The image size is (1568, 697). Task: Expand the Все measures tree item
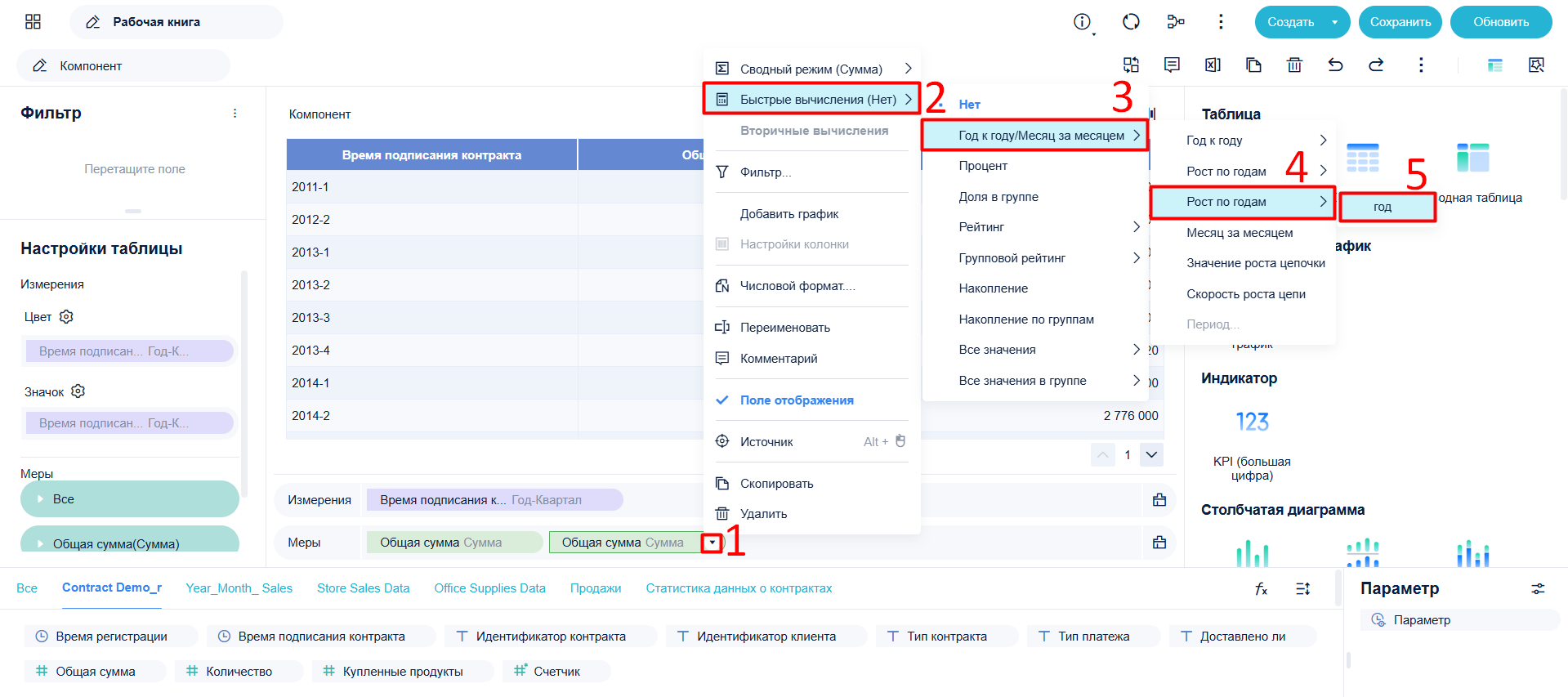tap(40, 498)
